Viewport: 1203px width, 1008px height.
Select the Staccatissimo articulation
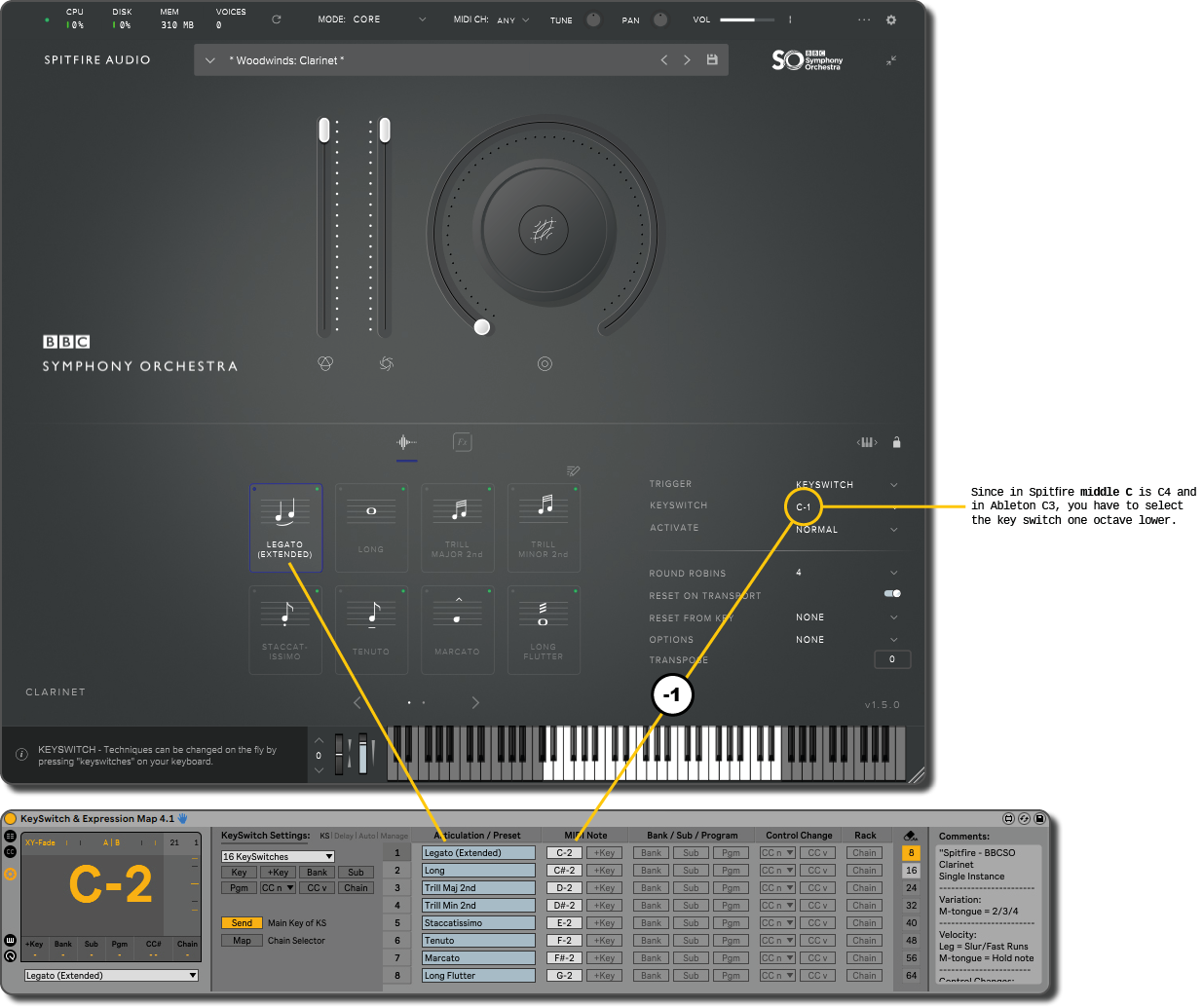pos(285,630)
